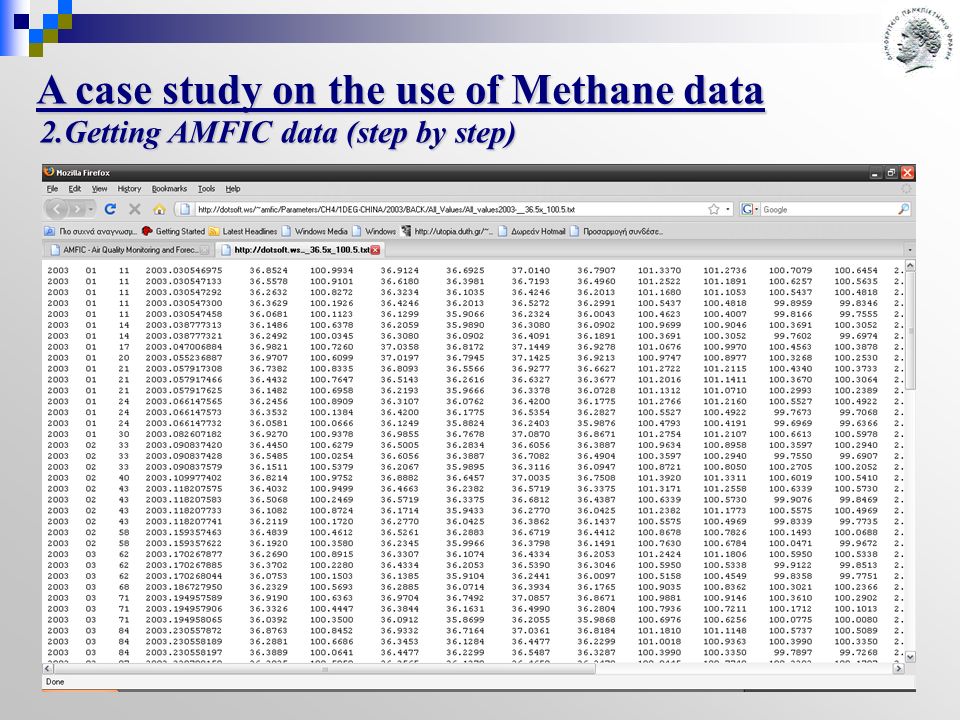Click the magnifier search icon
Screen dimensions: 960x720
(904, 209)
